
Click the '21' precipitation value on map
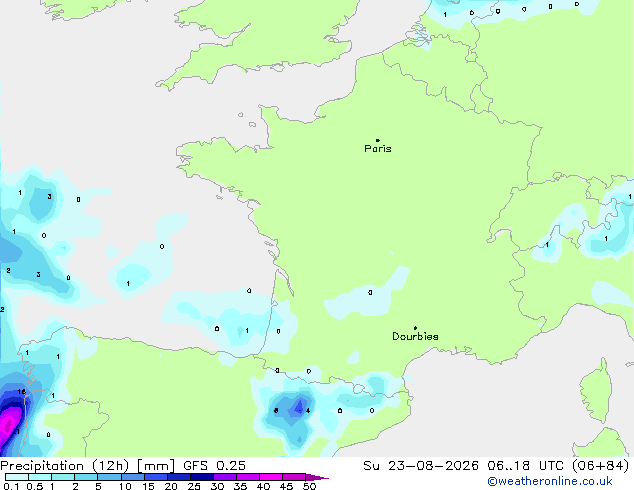[16, 432]
